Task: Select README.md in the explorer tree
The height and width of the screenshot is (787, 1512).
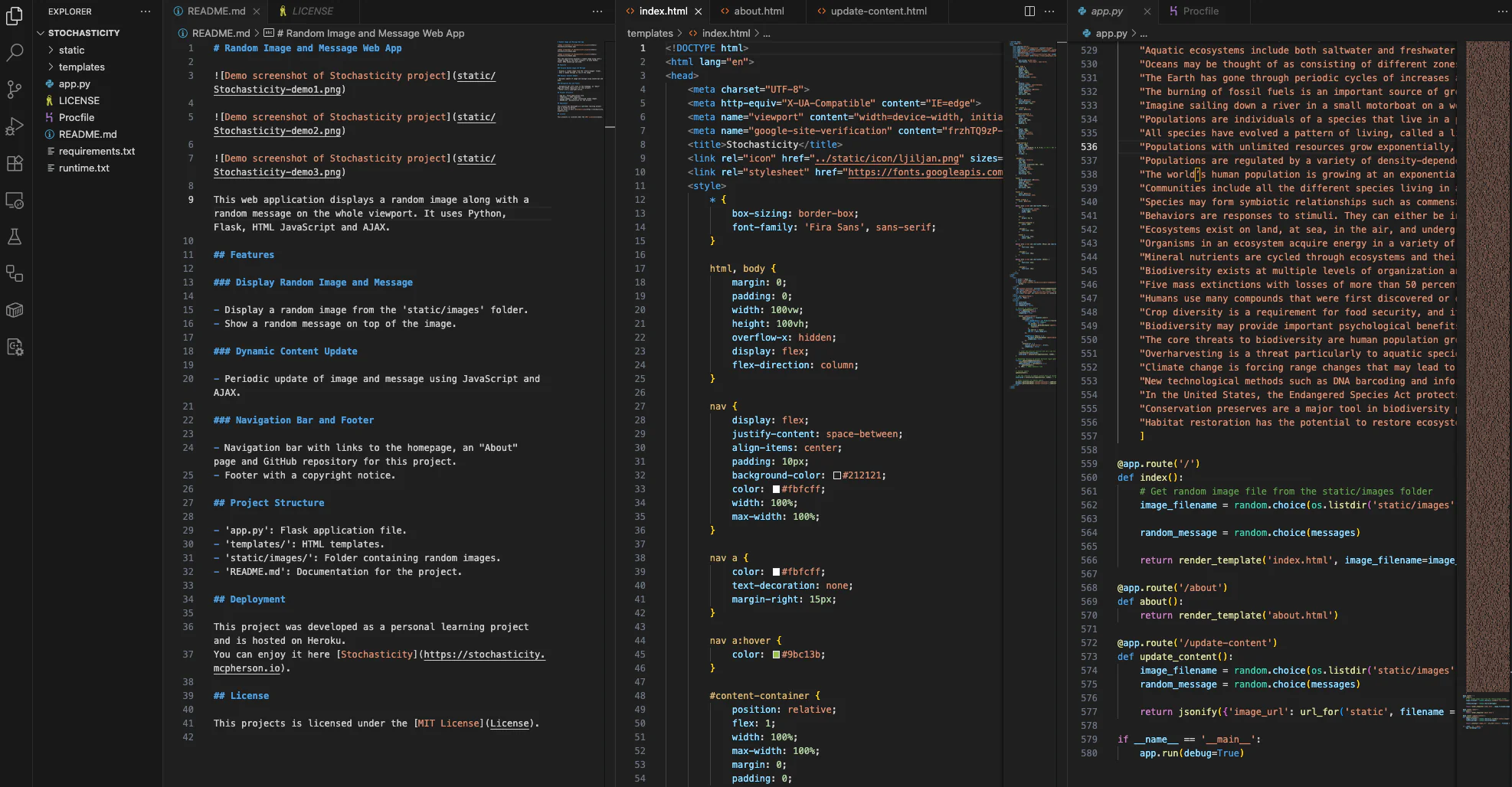Action: click(87, 134)
